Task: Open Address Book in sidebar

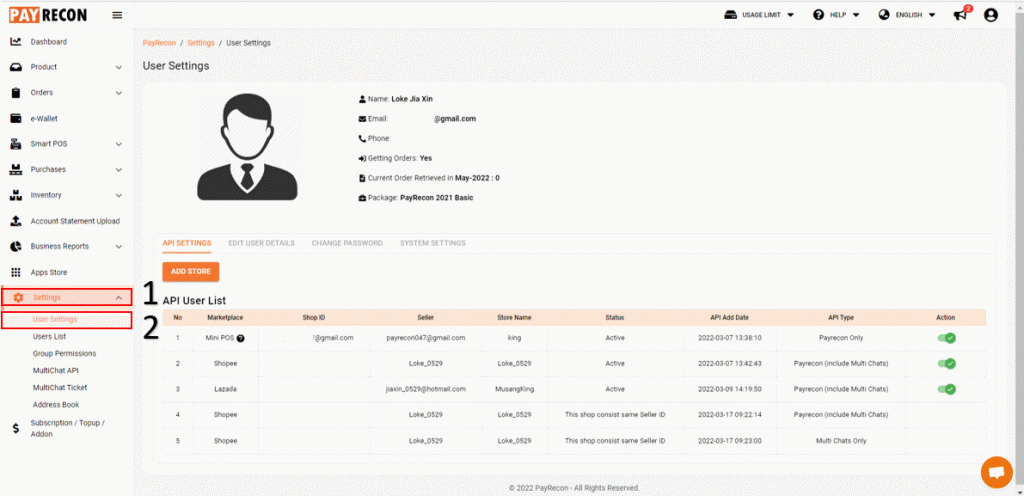Action: point(56,405)
